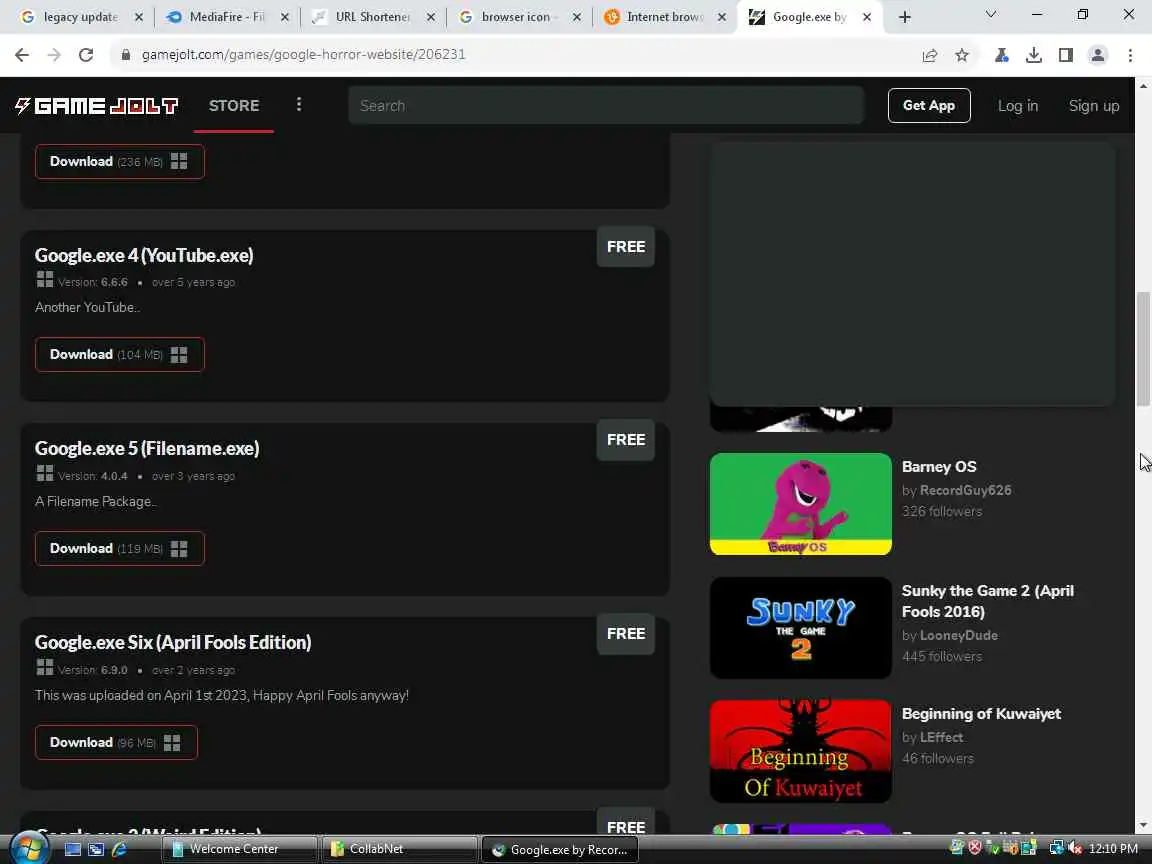Open RecordGuy626 author link
1152x864 pixels.
tap(965, 490)
